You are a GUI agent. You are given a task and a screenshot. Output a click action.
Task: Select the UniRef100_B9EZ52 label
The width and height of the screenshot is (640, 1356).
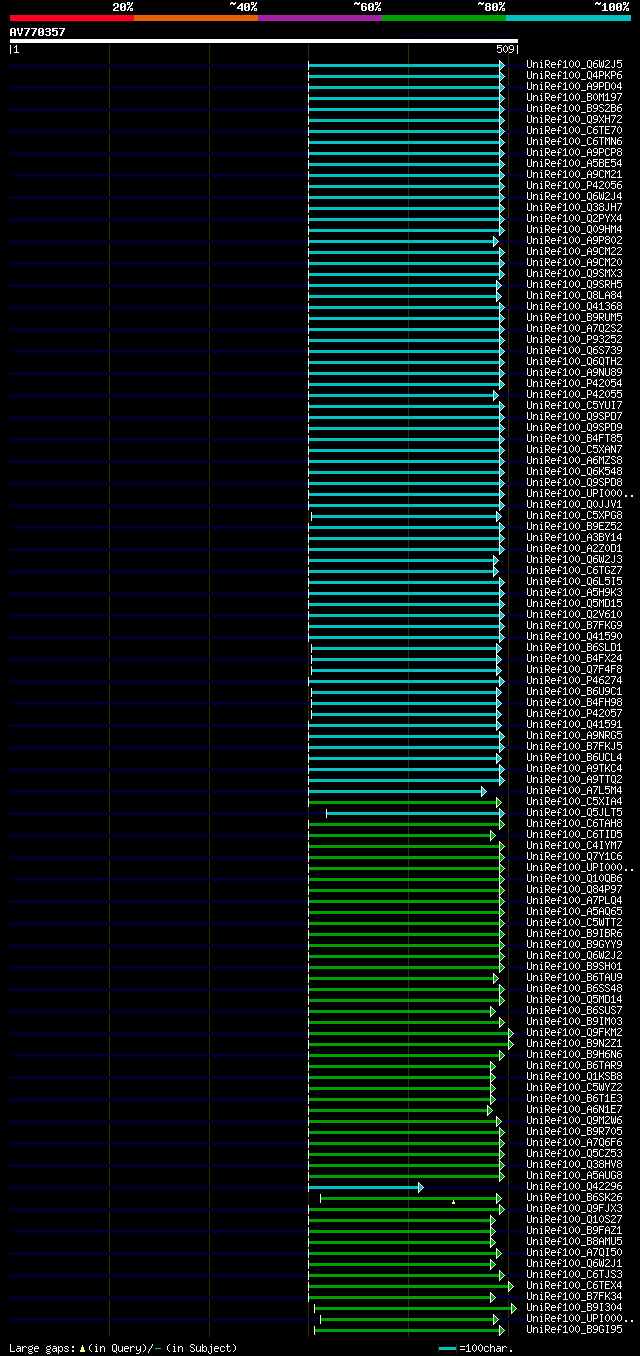point(574,527)
